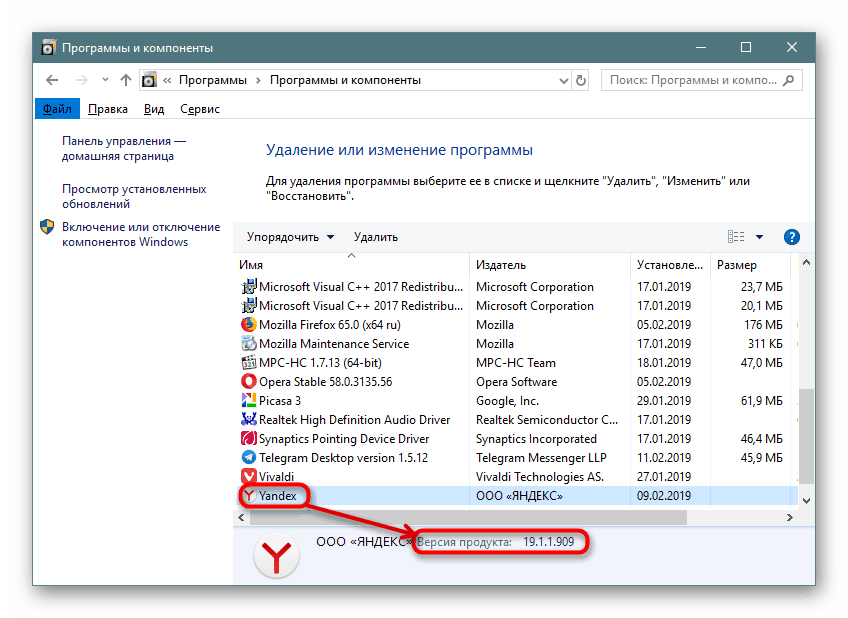This screenshot has width=848, height=618.
Task: Select Realtek High Definition Audio Driver entry
Action: pyautogui.click(x=354, y=420)
